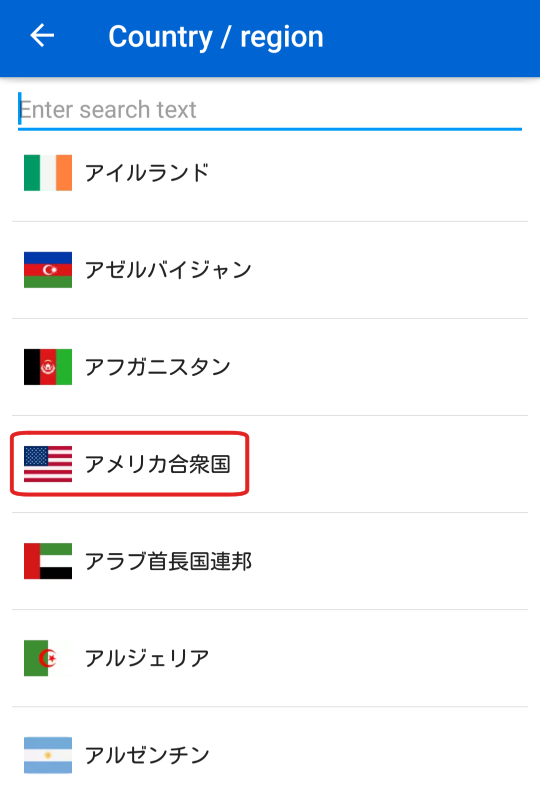Tap the empty area of the Ireland row
The image size is (540, 792).
click(x=369, y=173)
